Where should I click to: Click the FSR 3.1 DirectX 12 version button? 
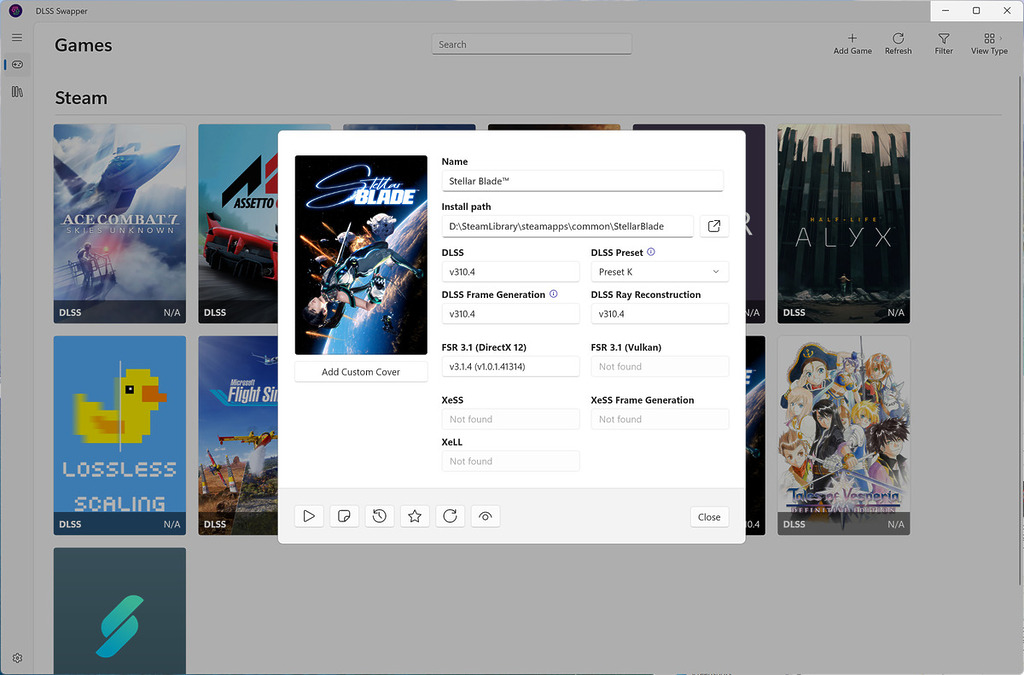(511, 366)
